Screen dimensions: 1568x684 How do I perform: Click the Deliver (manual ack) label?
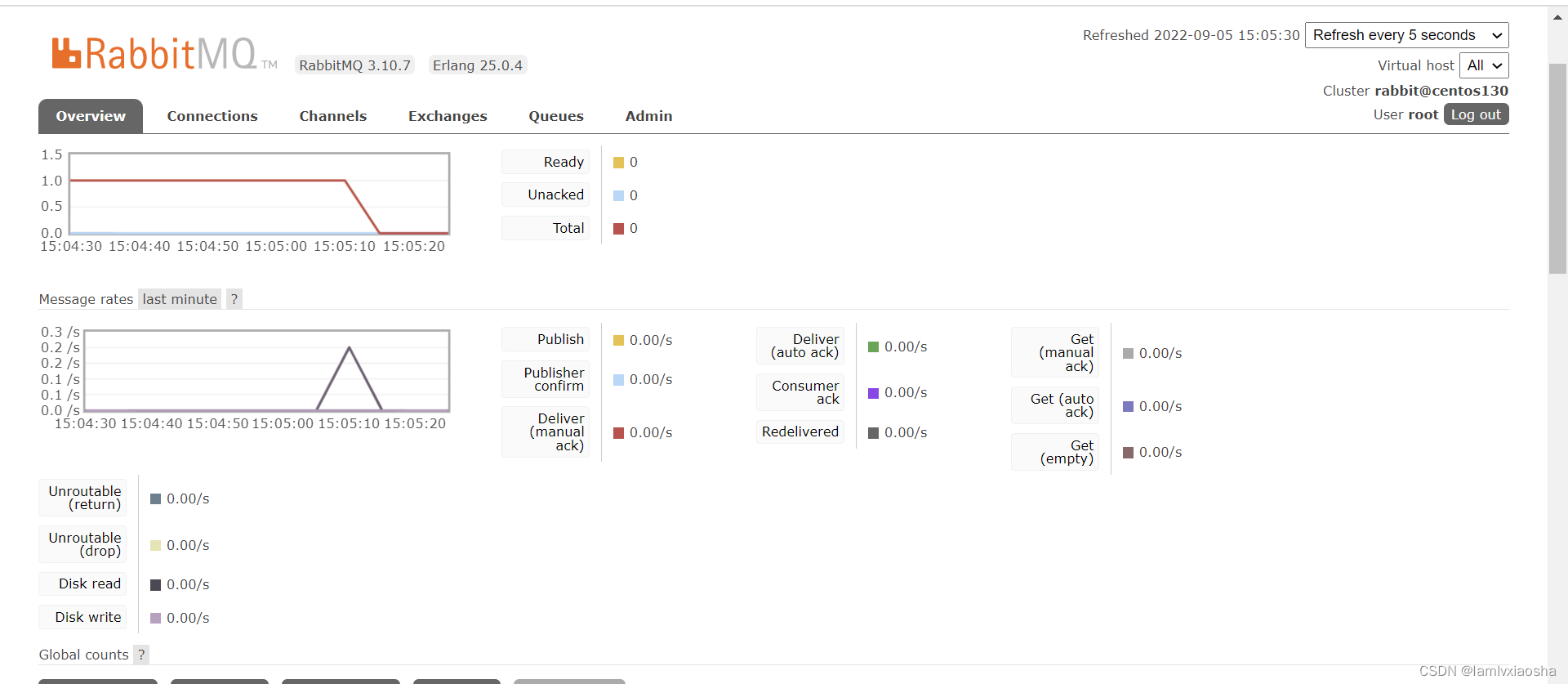(x=546, y=431)
